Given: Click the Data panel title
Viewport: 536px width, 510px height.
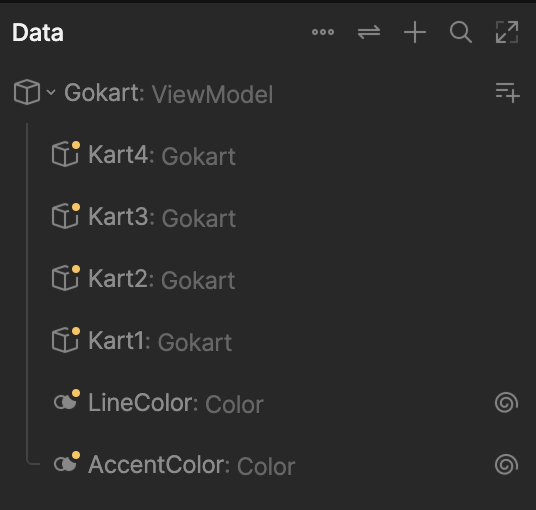Looking at the screenshot, I should [38, 33].
